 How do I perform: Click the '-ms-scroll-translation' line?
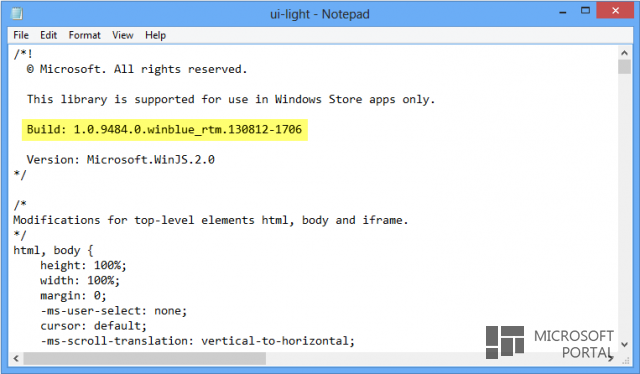(x=198, y=341)
